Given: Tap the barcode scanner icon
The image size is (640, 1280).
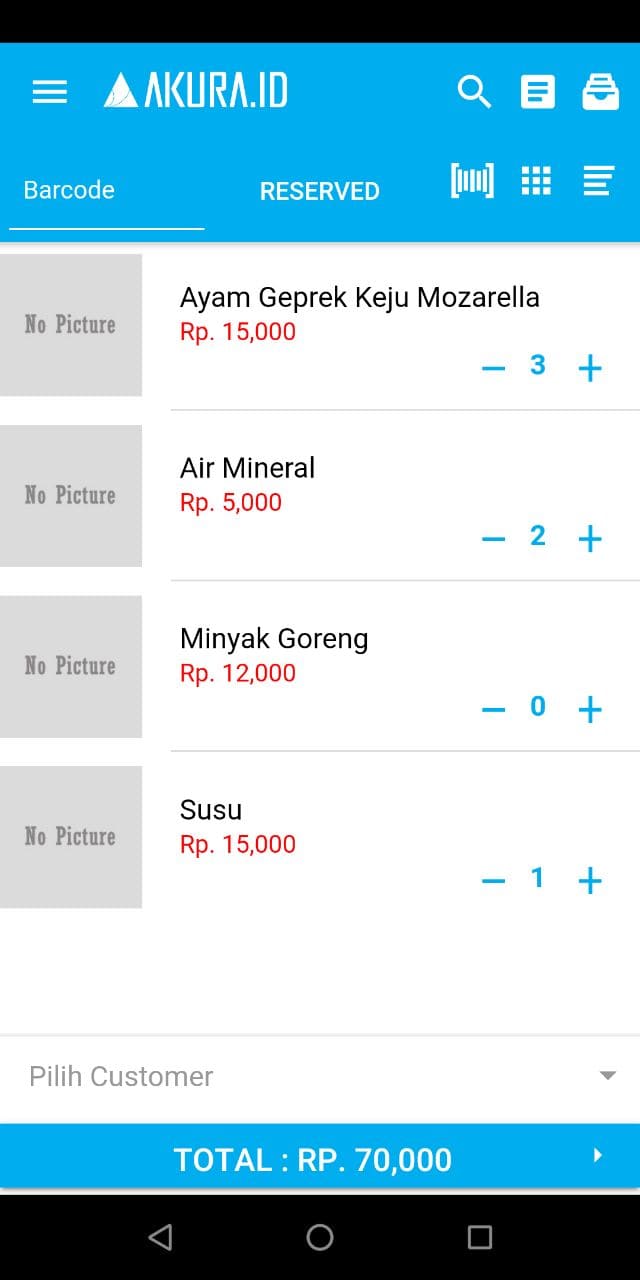Looking at the screenshot, I should coord(472,181).
